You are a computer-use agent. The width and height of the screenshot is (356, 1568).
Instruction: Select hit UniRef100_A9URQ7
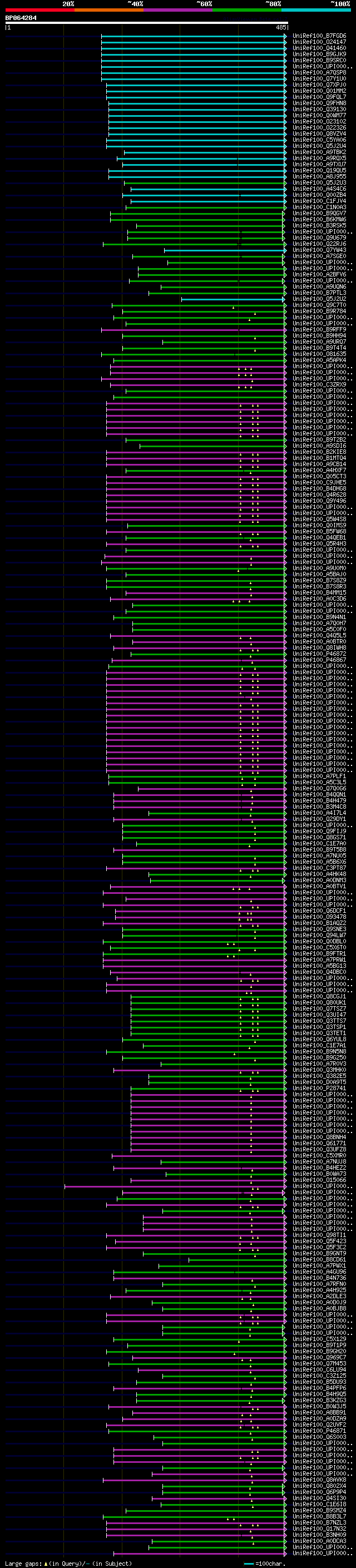point(319,342)
